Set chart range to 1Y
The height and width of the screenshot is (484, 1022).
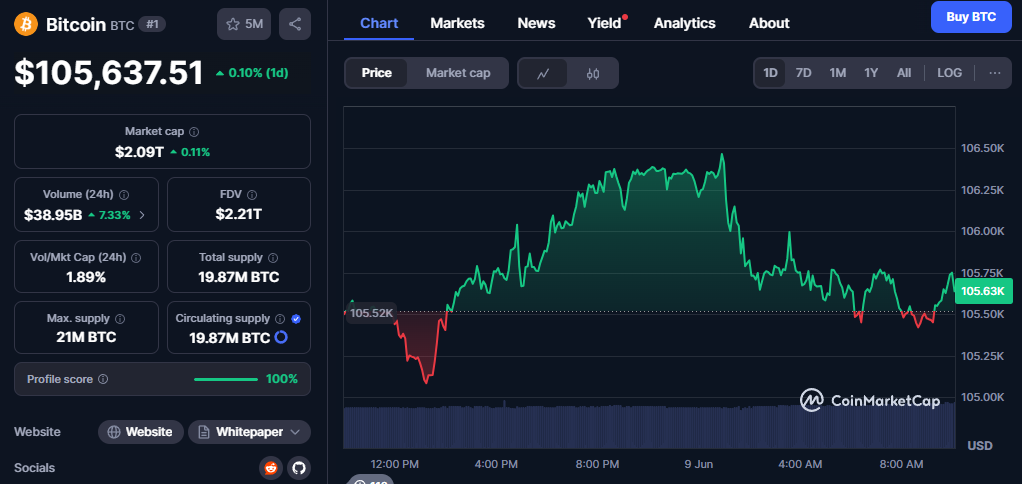pos(871,73)
